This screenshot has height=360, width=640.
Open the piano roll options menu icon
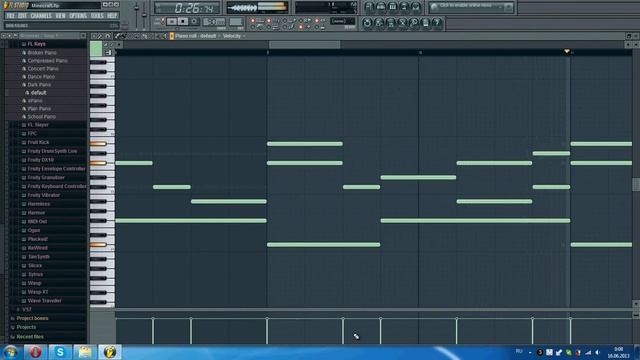coord(94,36)
